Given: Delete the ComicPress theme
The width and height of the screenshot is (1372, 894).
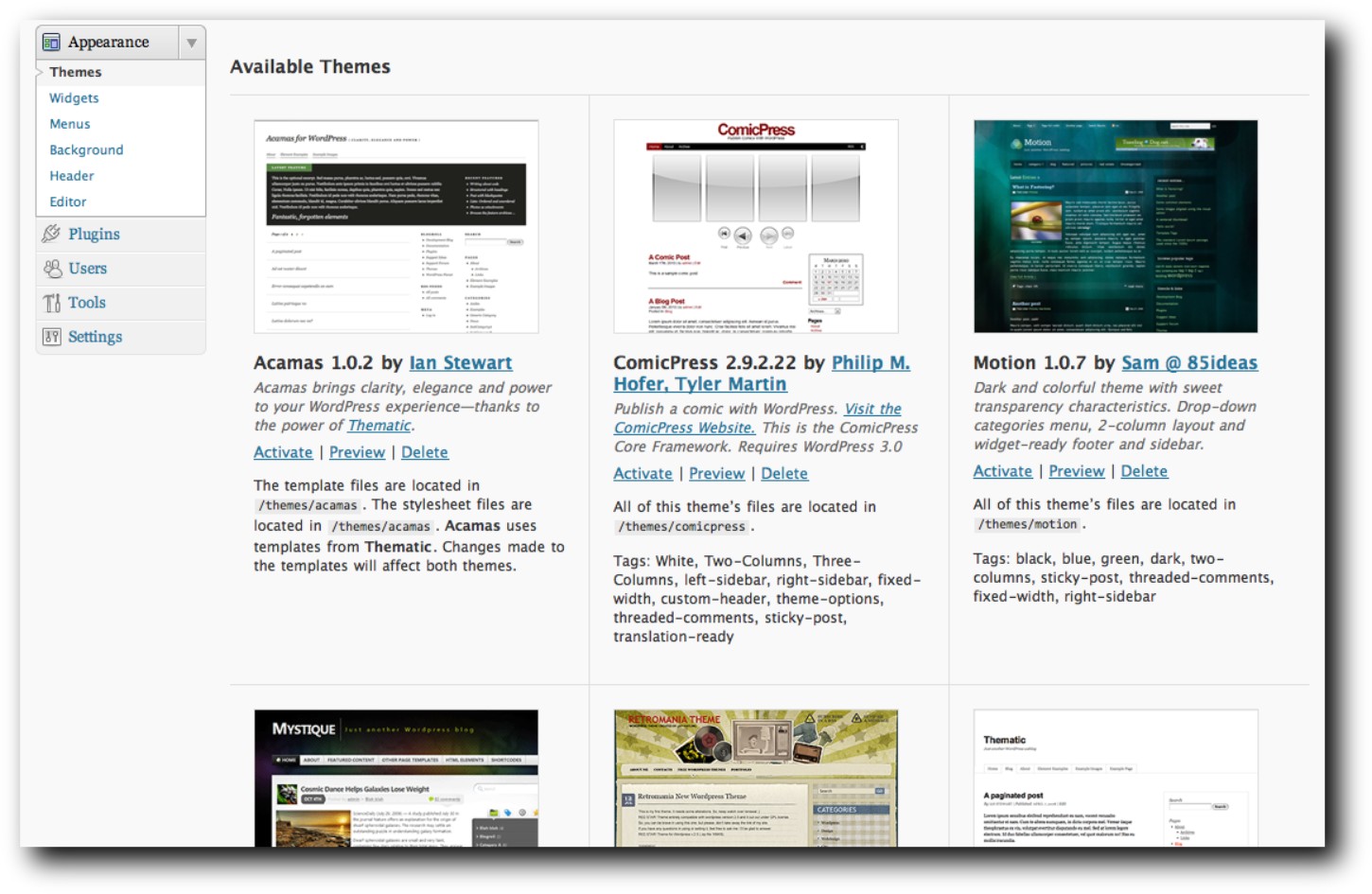Looking at the screenshot, I should [x=784, y=473].
